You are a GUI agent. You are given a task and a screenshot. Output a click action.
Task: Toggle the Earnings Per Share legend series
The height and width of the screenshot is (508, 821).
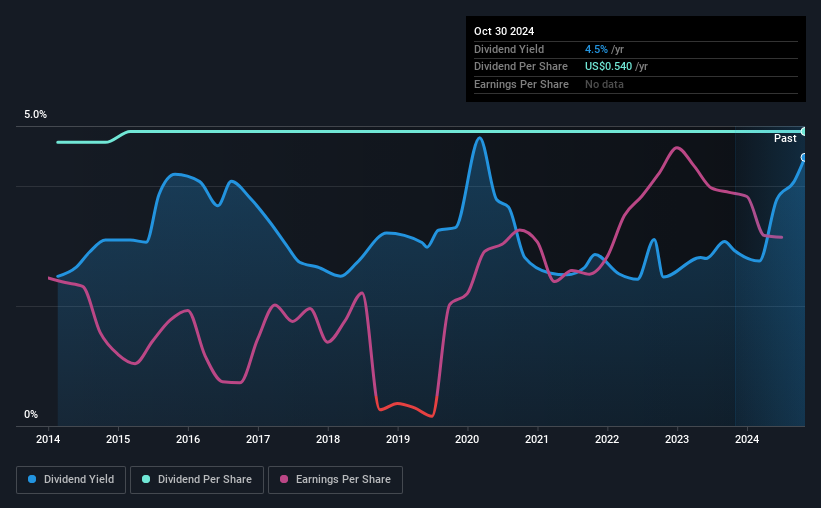[x=335, y=480]
